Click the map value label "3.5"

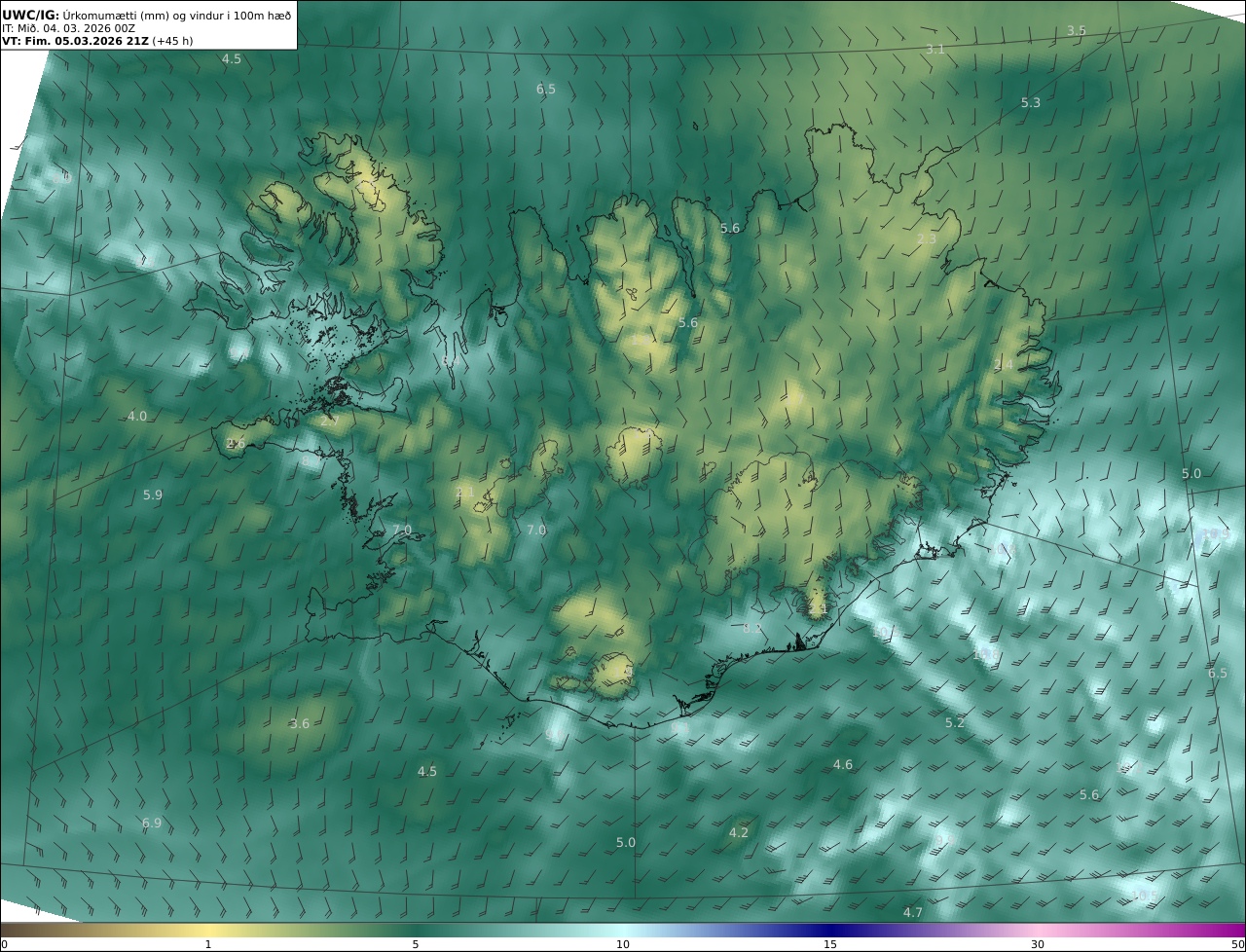coord(1076,31)
